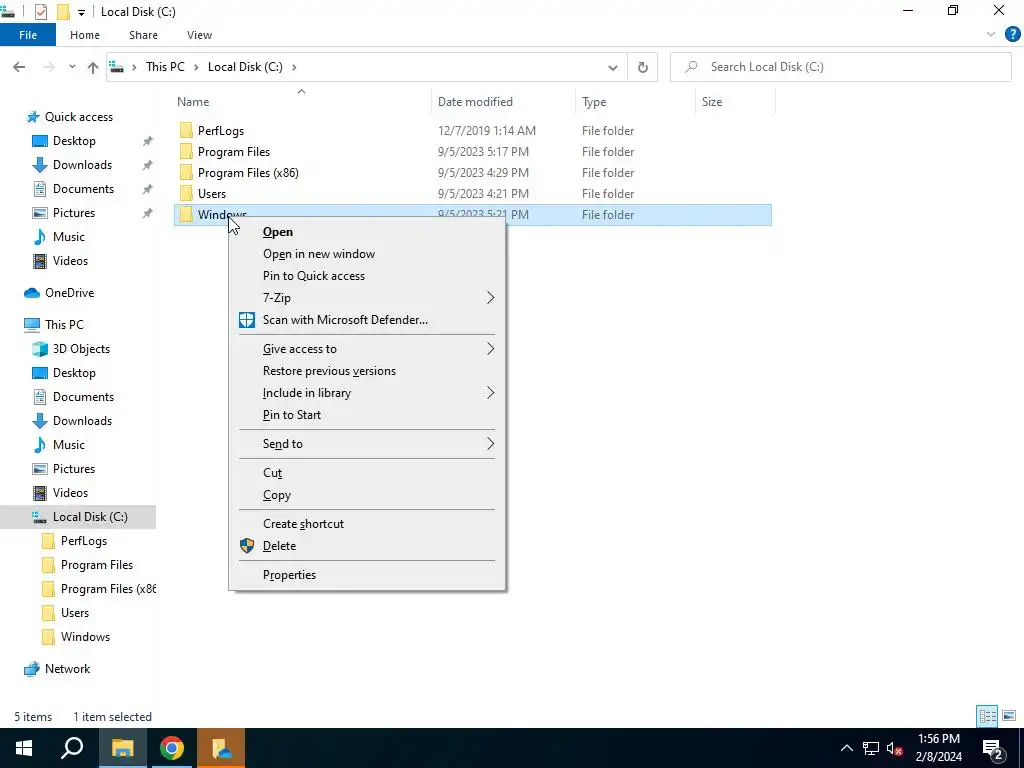Select This PC in navigation pane
1024x768 pixels.
tap(65, 325)
